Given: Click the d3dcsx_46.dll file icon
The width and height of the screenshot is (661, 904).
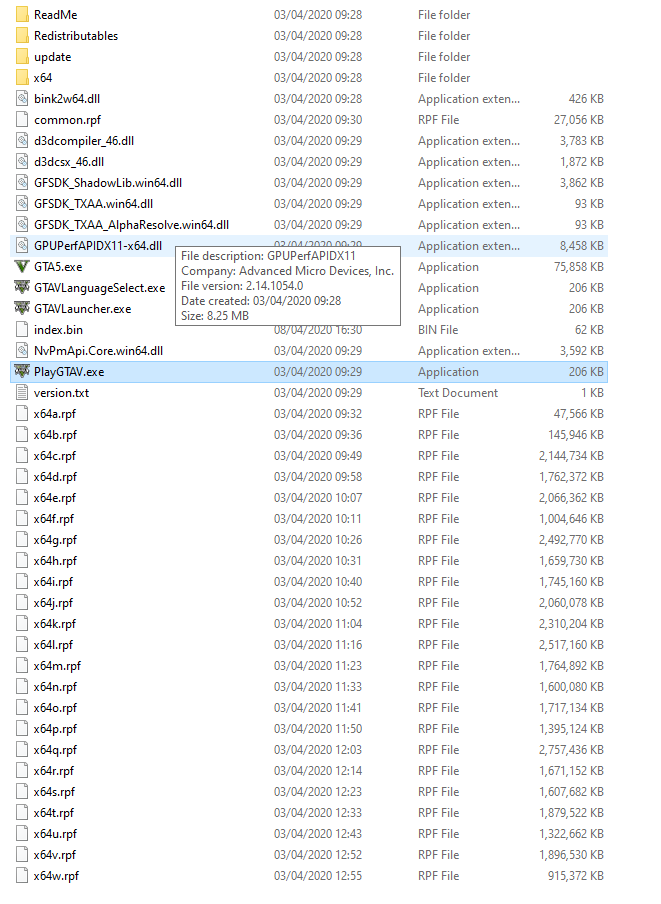Looking at the screenshot, I should pyautogui.click(x=22, y=162).
